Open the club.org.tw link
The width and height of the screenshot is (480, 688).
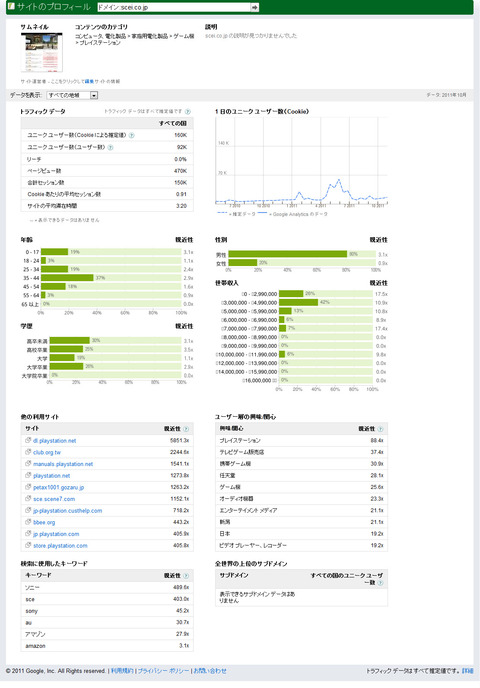(47, 452)
